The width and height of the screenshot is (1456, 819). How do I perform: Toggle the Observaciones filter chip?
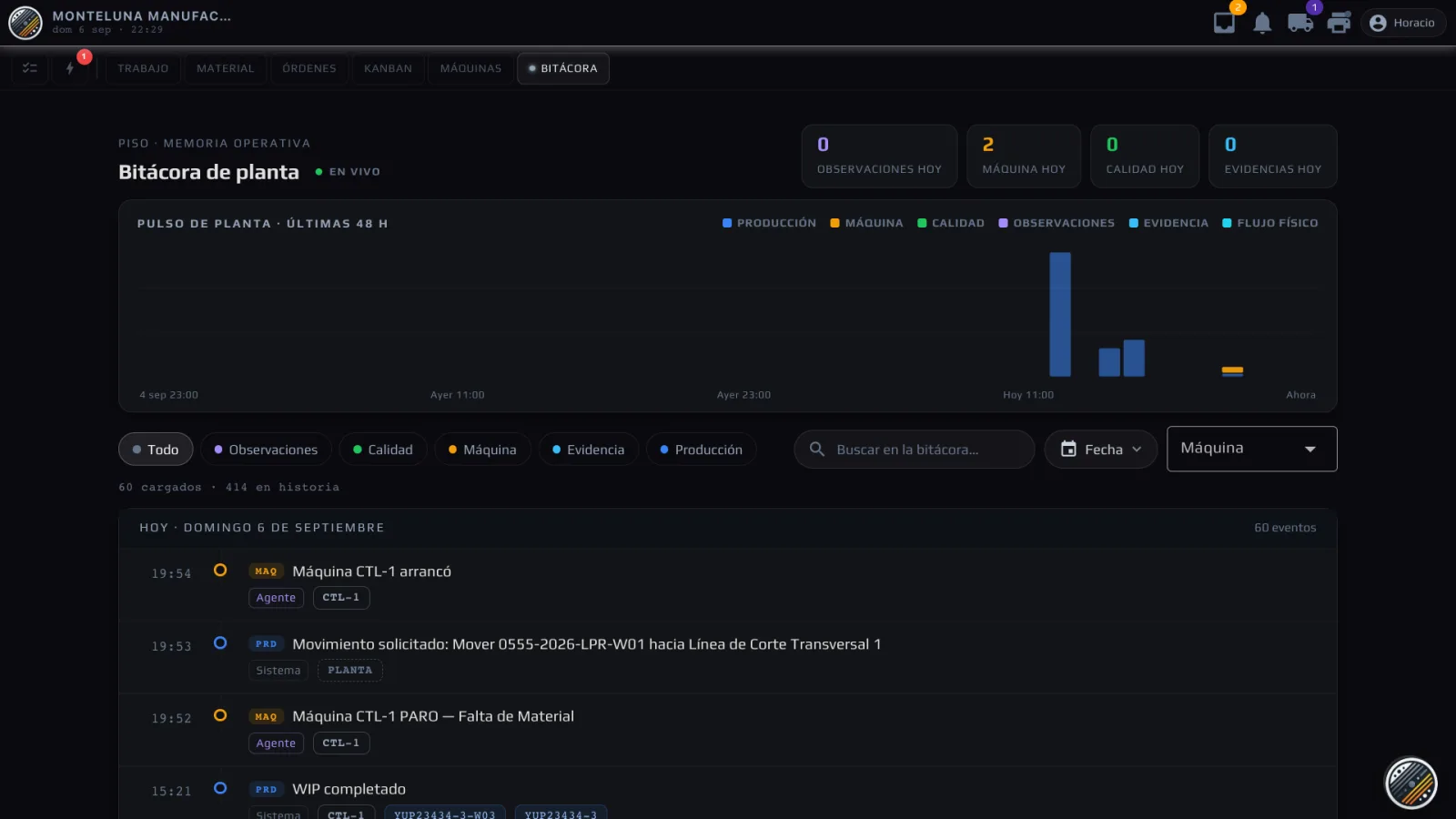[266, 450]
